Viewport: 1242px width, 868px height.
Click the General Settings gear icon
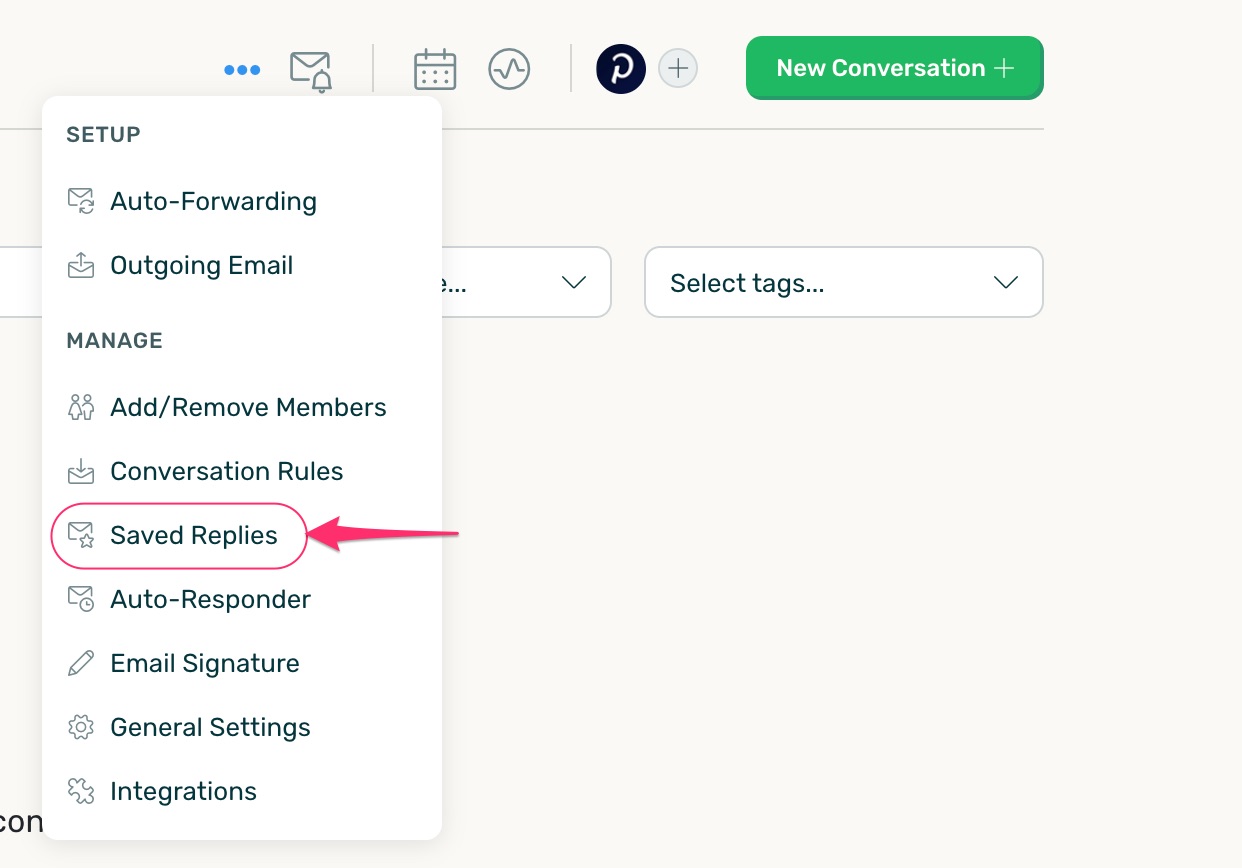[81, 727]
